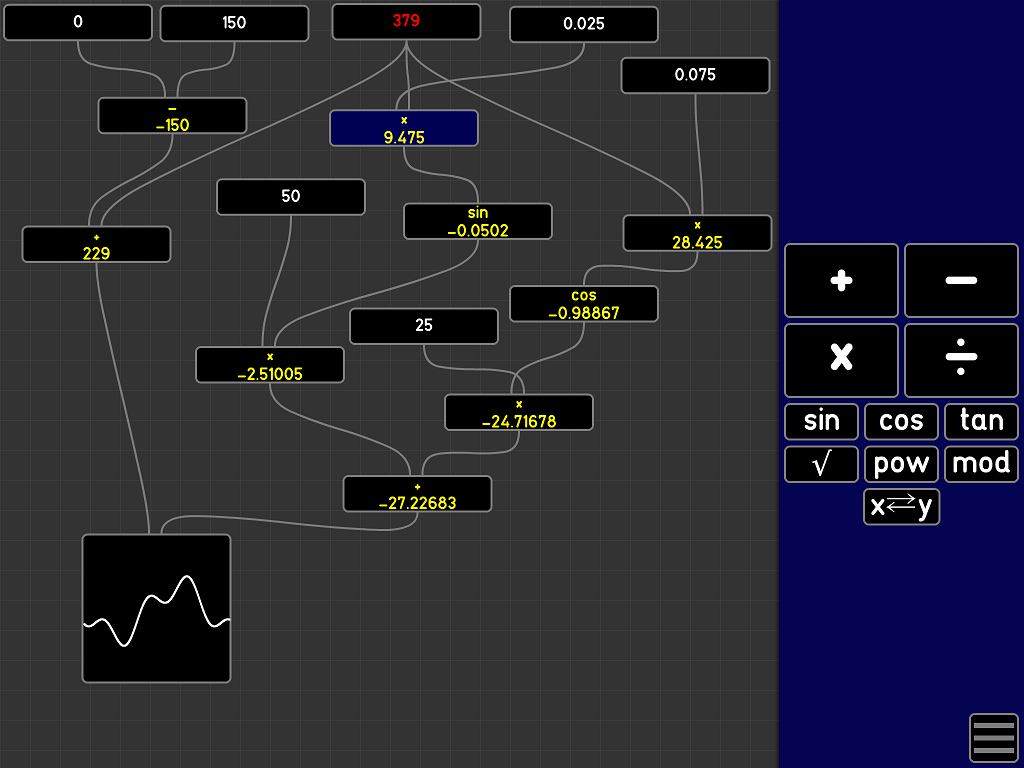Open the hamburger menu icon

[993, 738]
